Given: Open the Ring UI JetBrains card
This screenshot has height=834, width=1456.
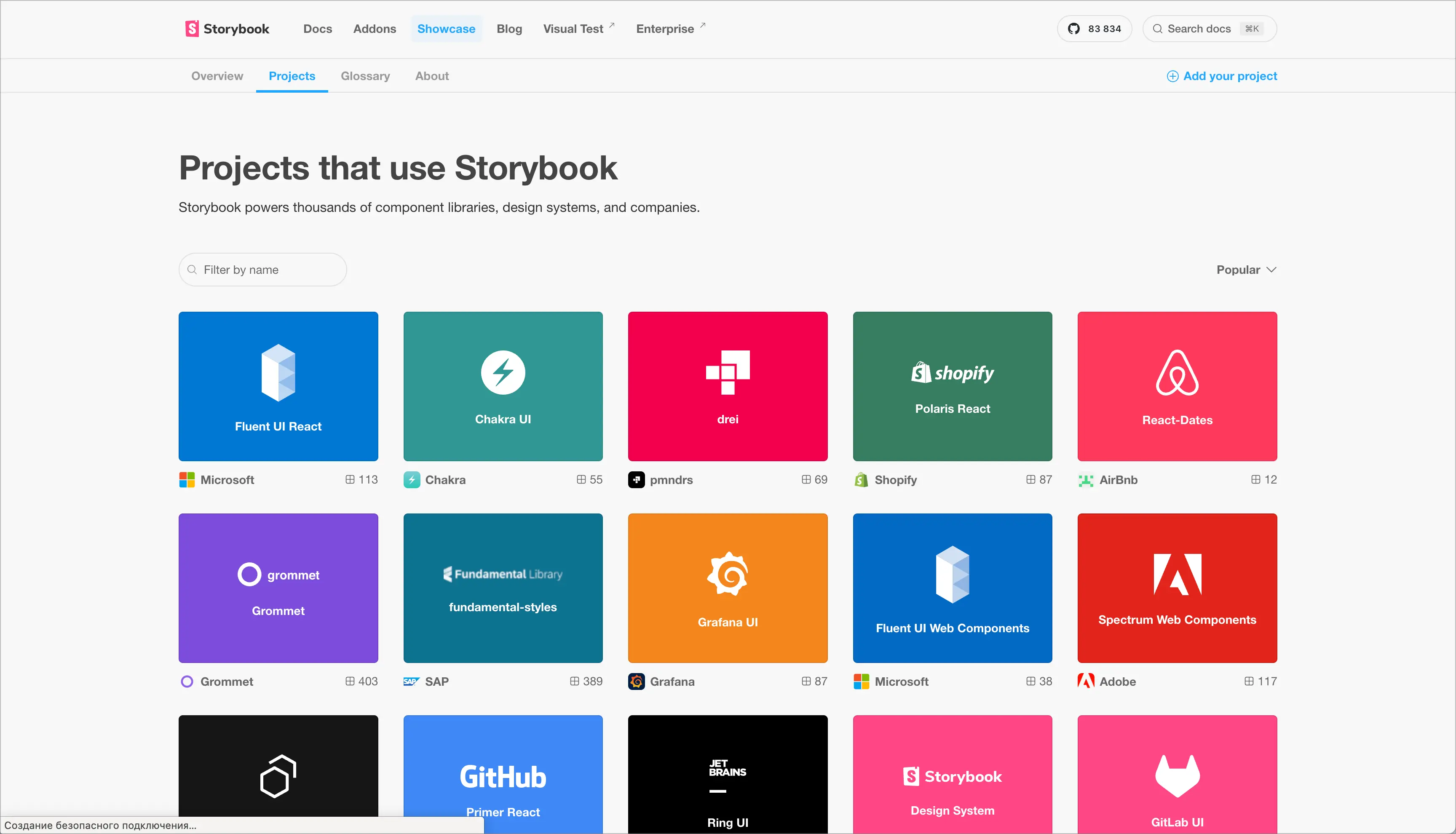Looking at the screenshot, I should point(728,775).
